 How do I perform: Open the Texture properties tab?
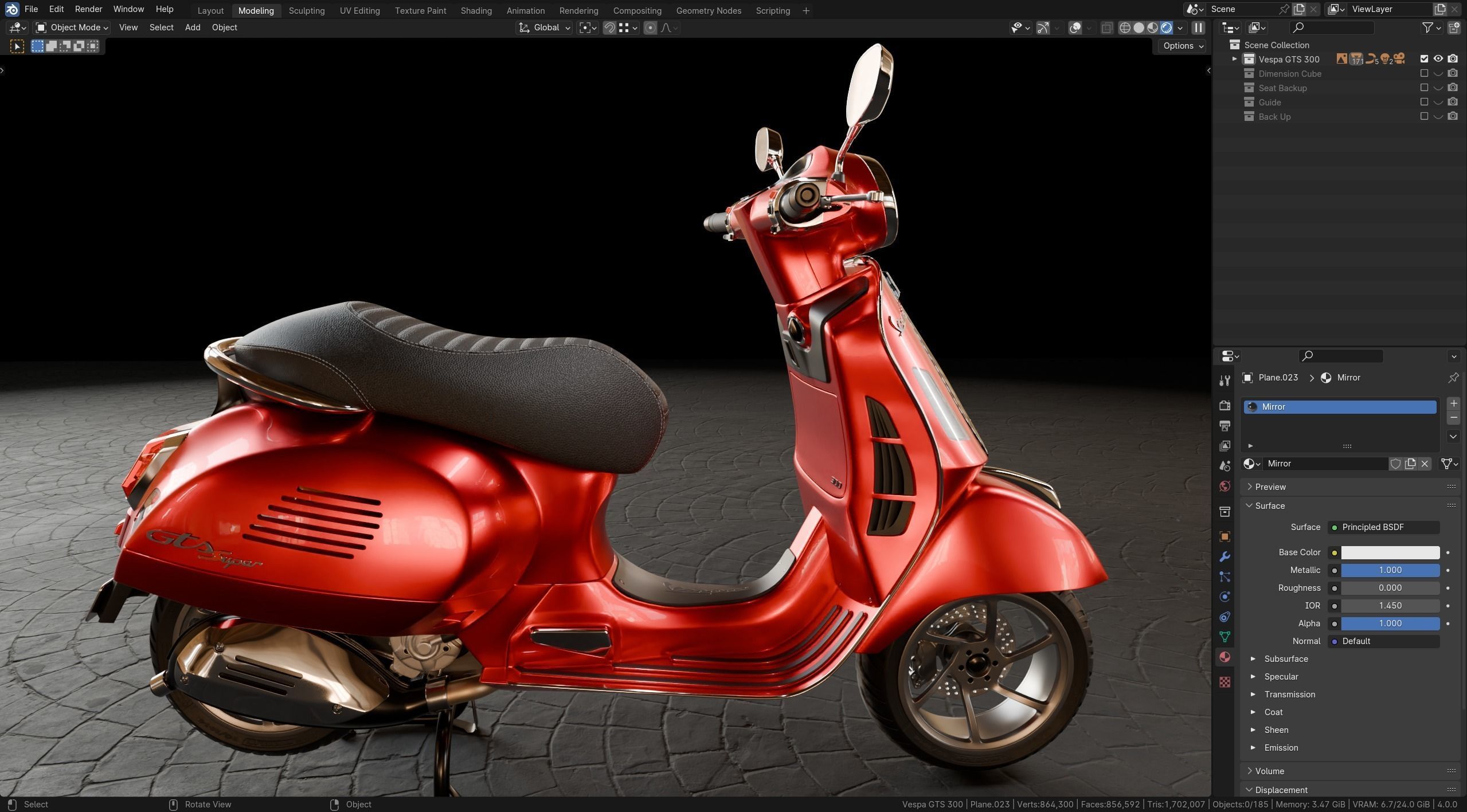click(1225, 682)
